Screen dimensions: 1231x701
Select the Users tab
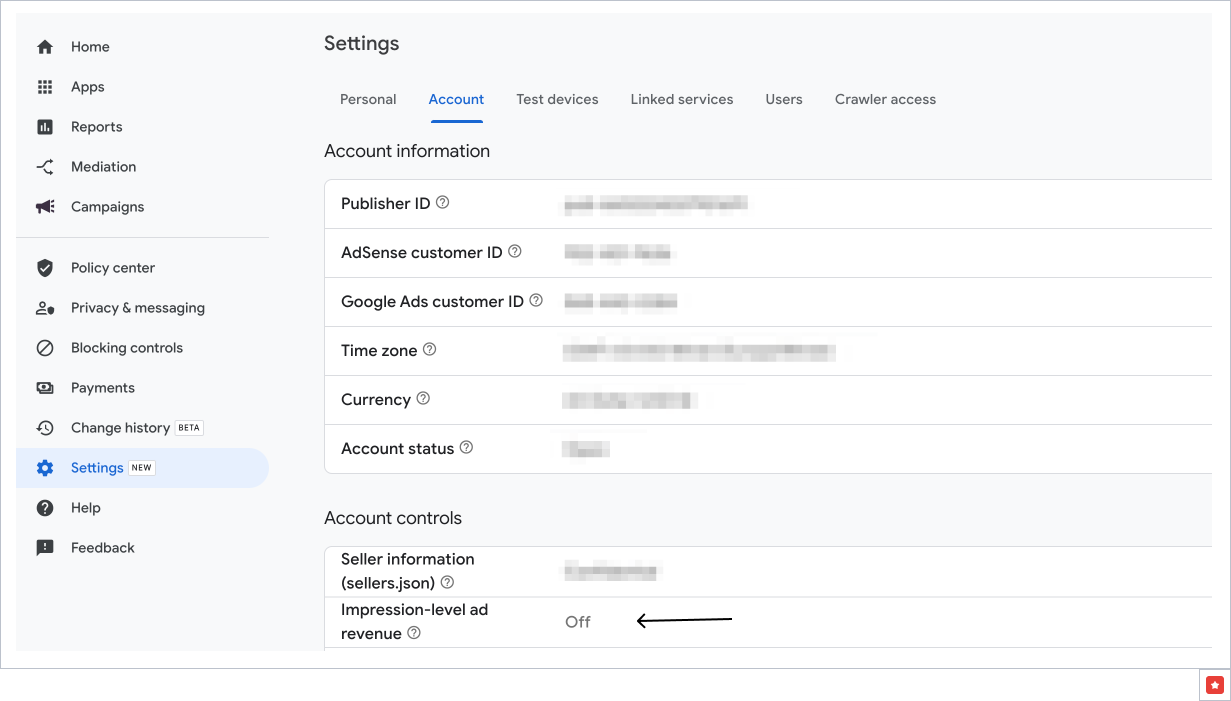point(784,99)
